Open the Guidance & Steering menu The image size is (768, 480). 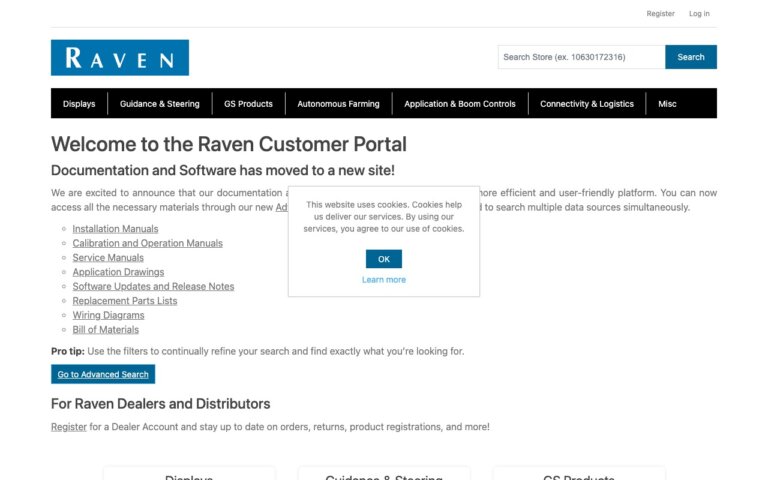tap(159, 104)
